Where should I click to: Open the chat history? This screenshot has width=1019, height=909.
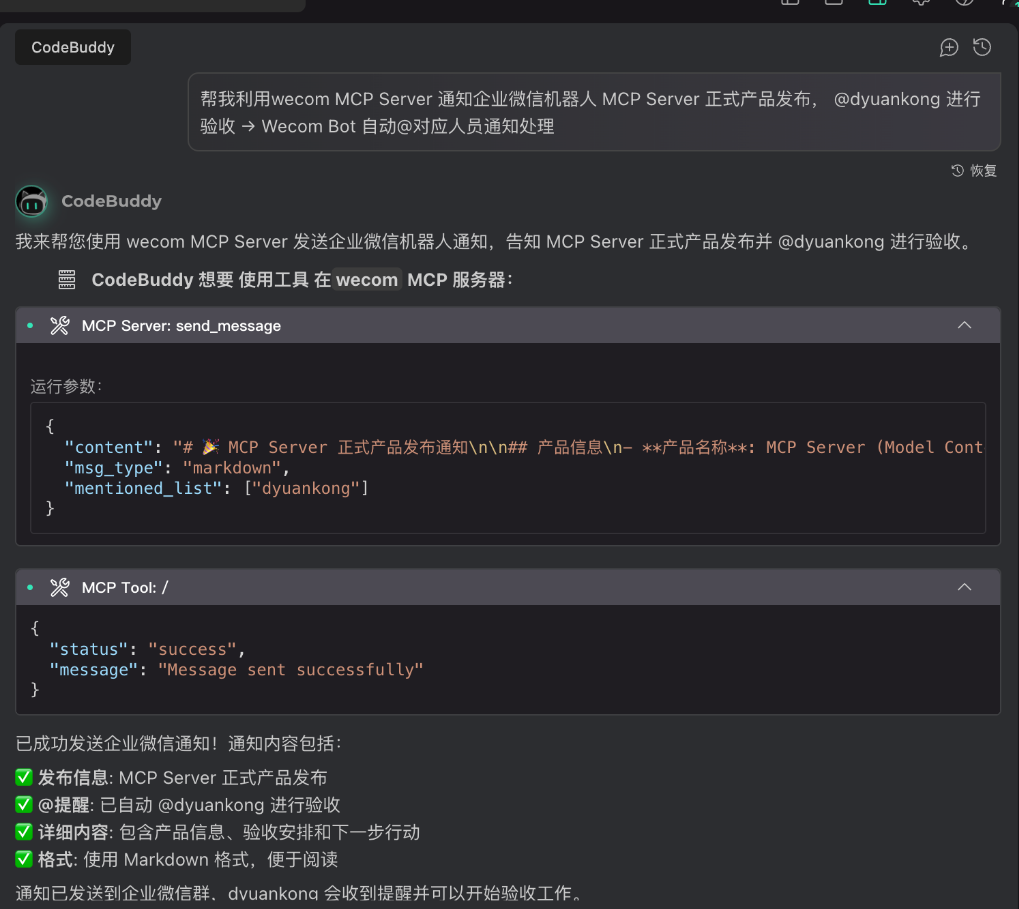click(982, 47)
